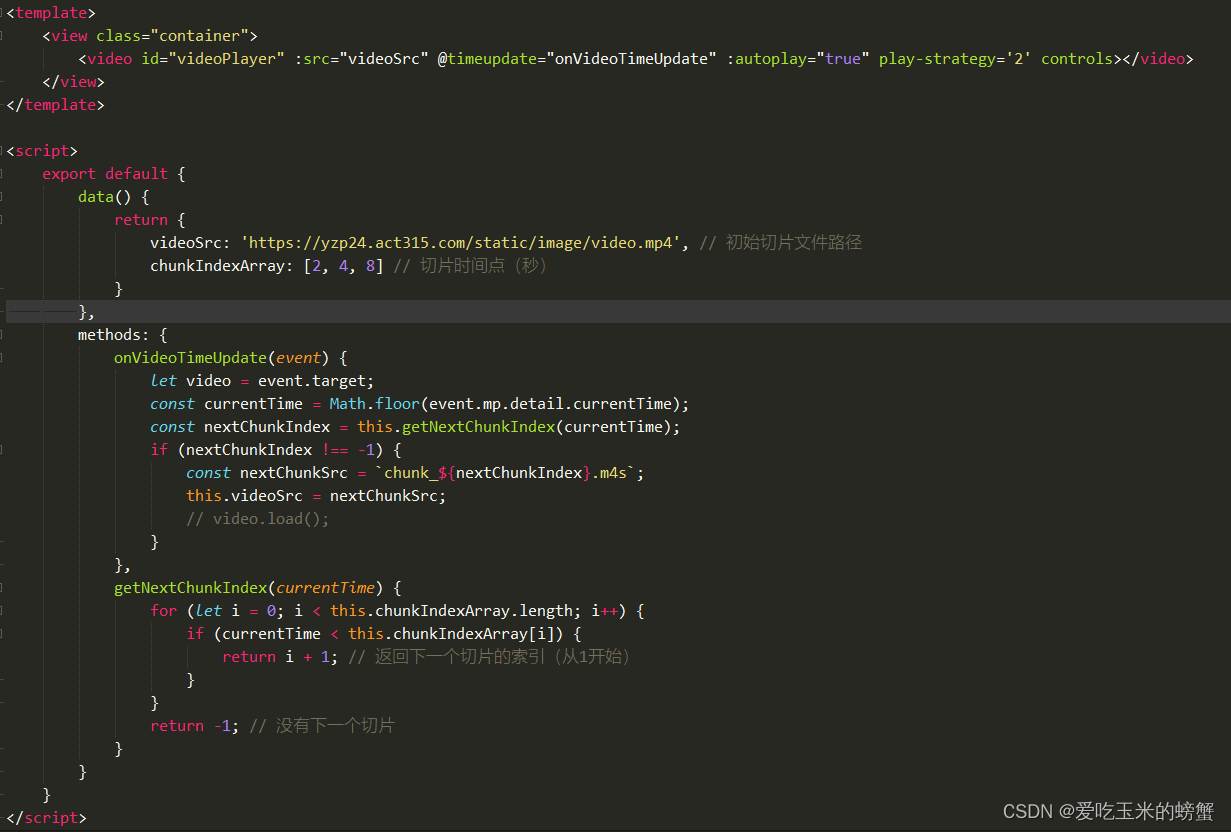Click the opening <script> tag
The height and width of the screenshot is (832, 1231).
(x=42, y=151)
